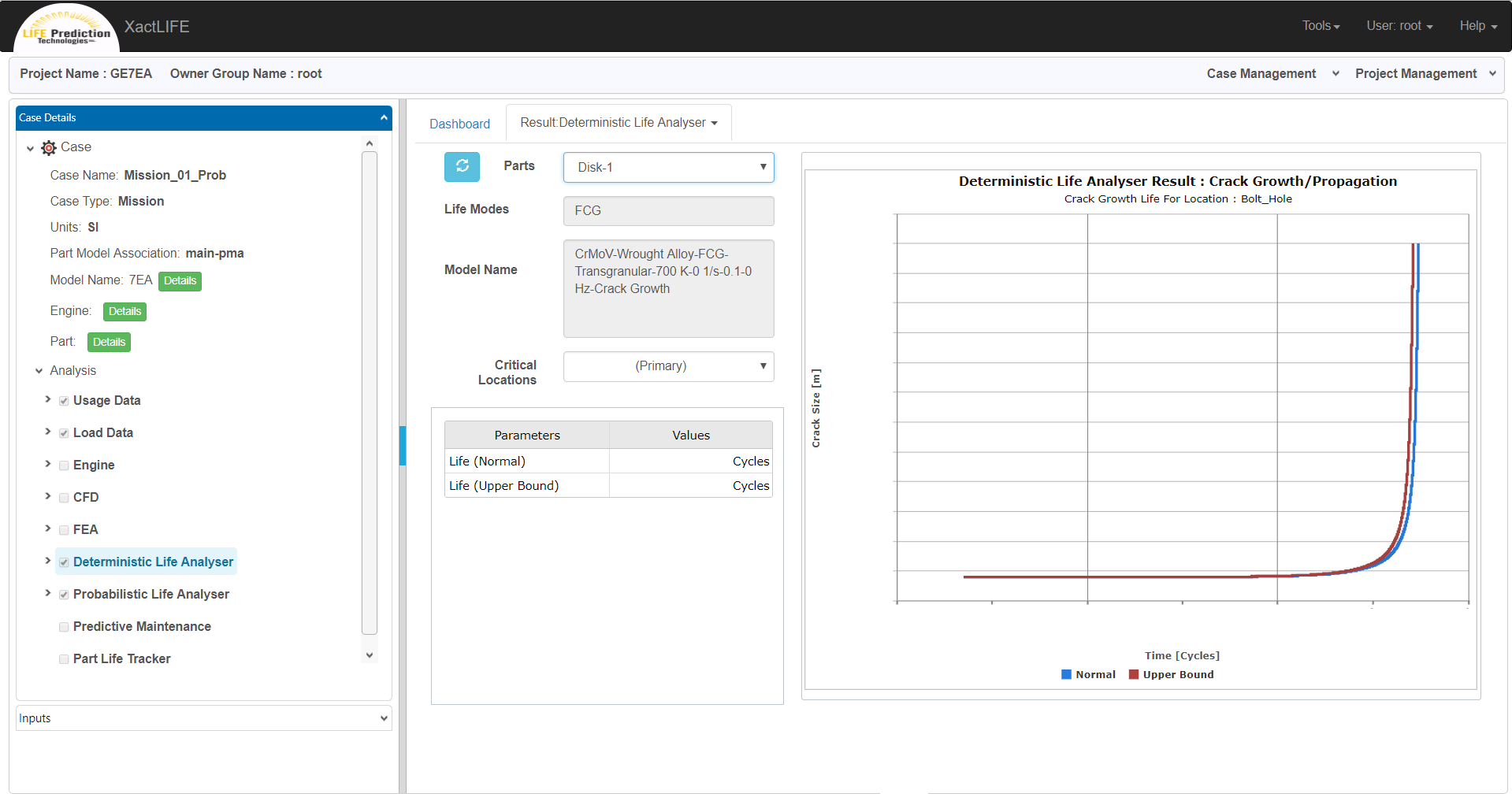Open the Help menu
Screen dimensions: 1512x801
click(x=1478, y=26)
